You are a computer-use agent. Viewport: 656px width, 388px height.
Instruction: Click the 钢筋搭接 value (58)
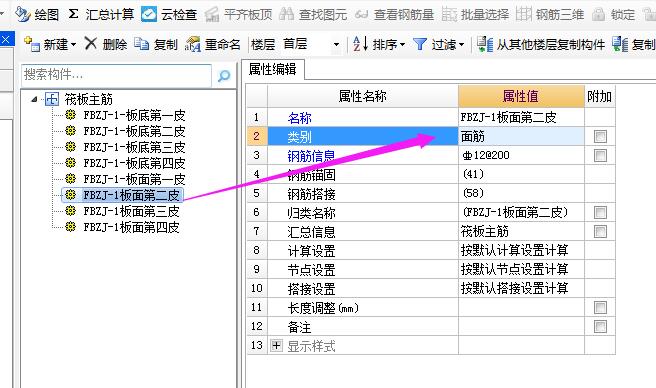click(x=521, y=193)
